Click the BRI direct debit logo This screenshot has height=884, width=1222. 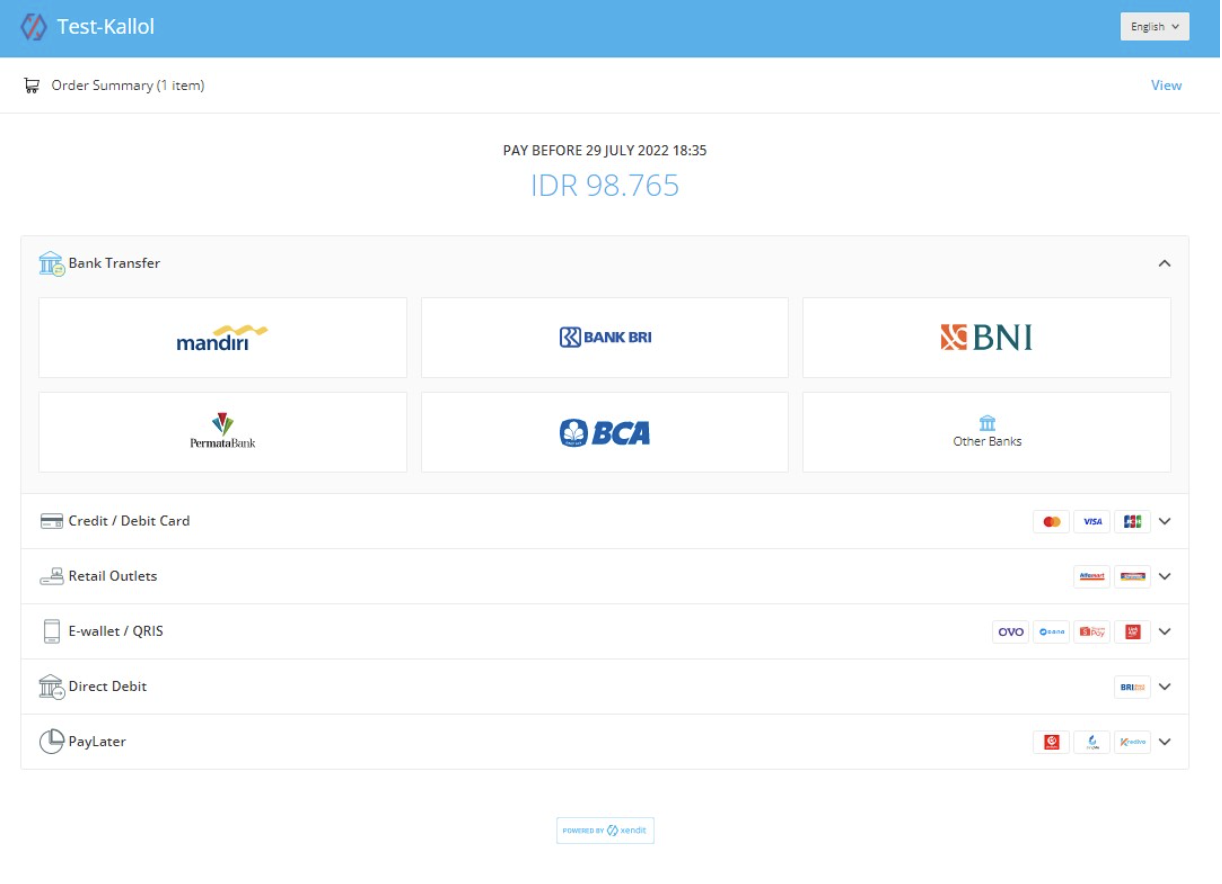[x=1132, y=687]
